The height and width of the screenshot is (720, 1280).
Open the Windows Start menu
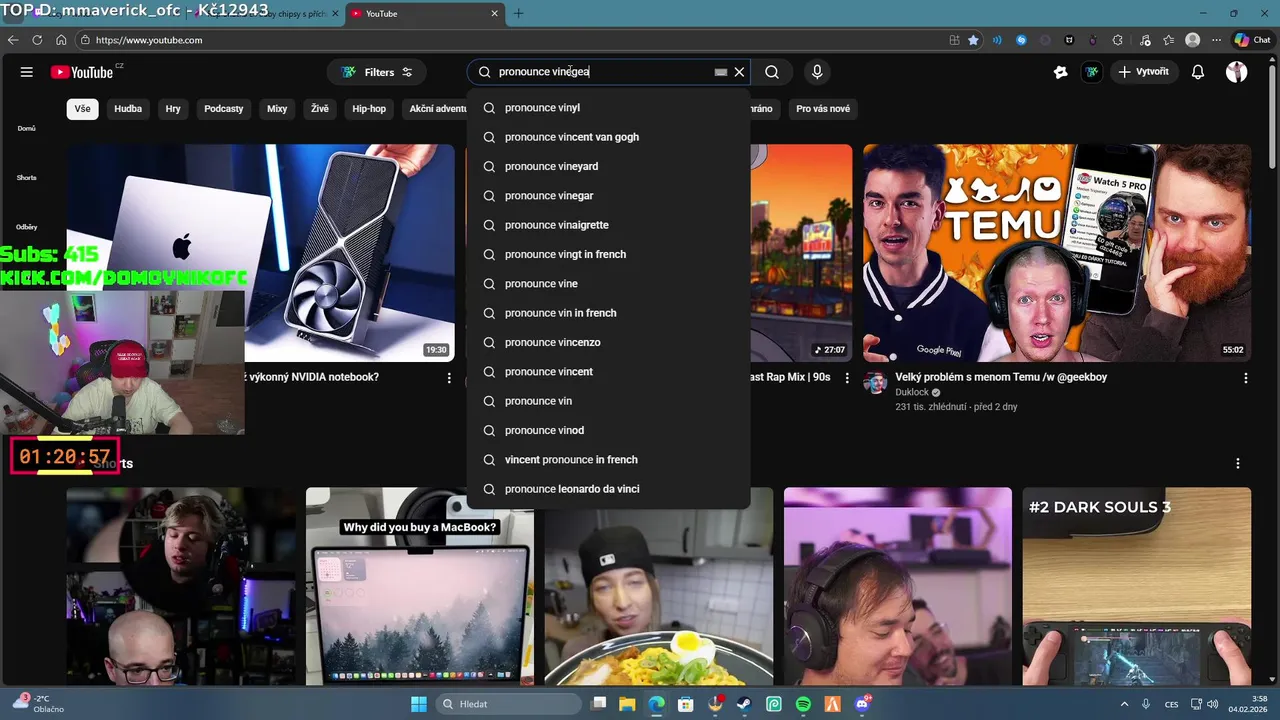419,704
